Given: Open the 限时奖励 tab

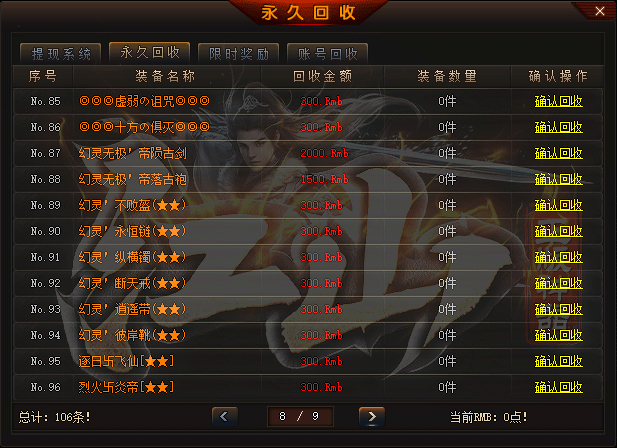Looking at the screenshot, I should tap(238, 53).
